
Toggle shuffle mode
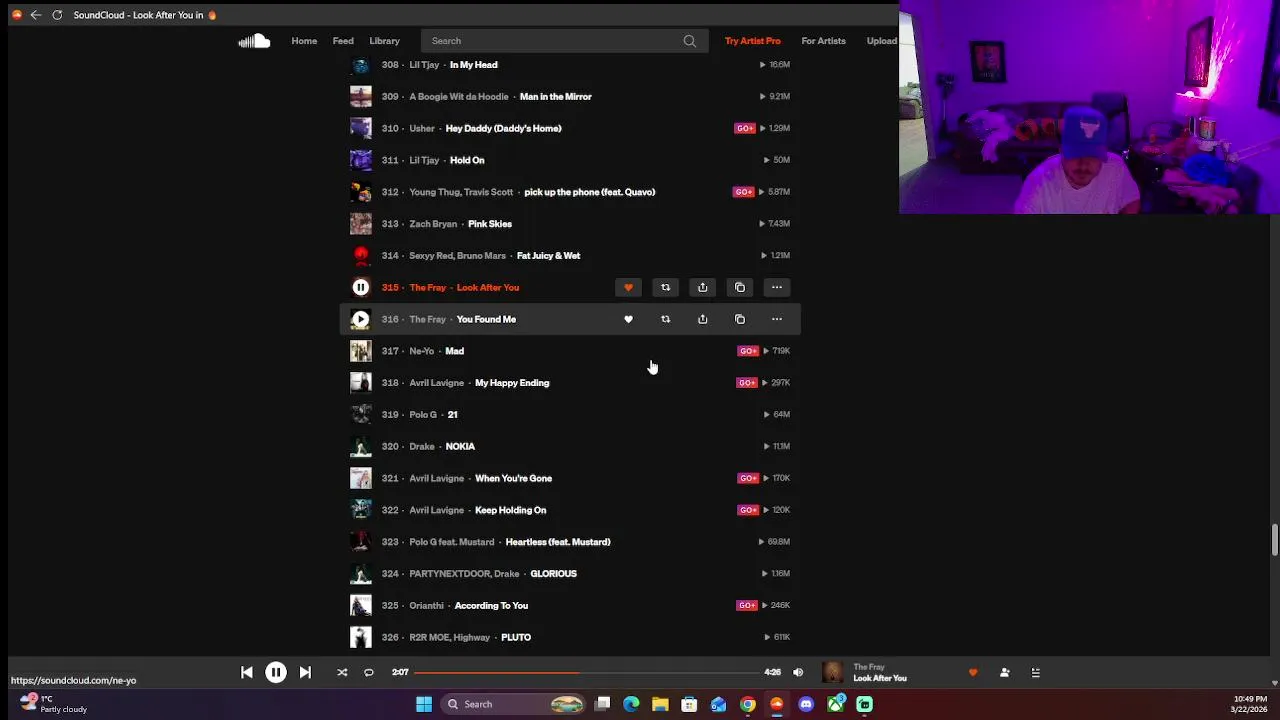342,673
